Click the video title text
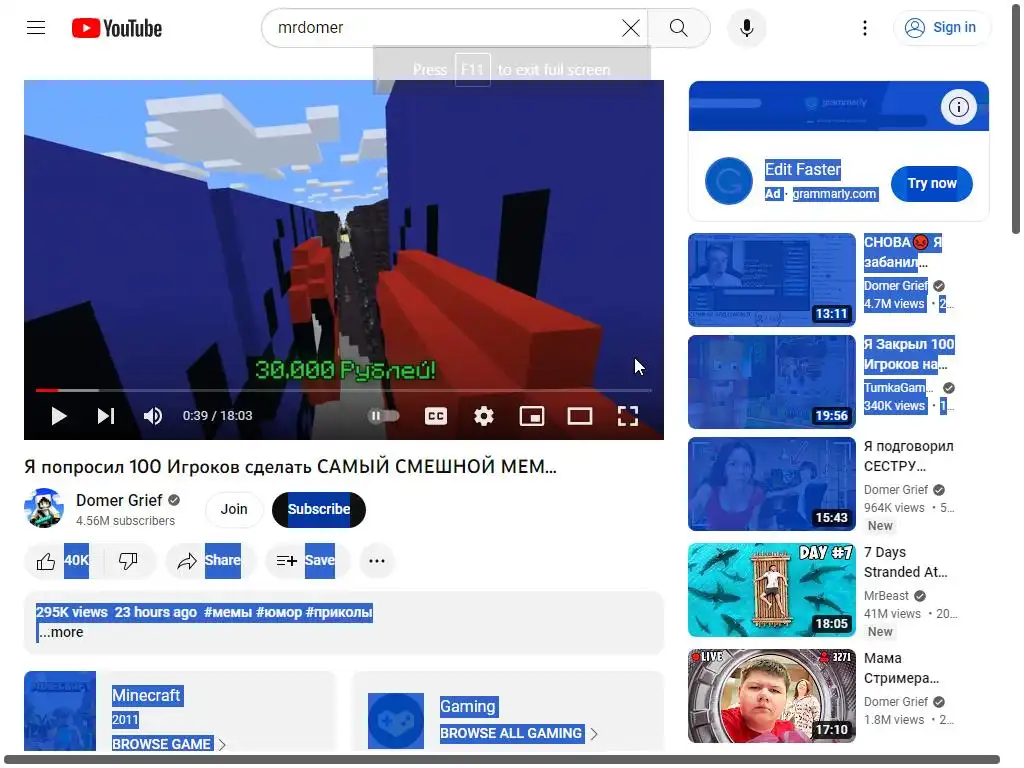 click(x=290, y=466)
